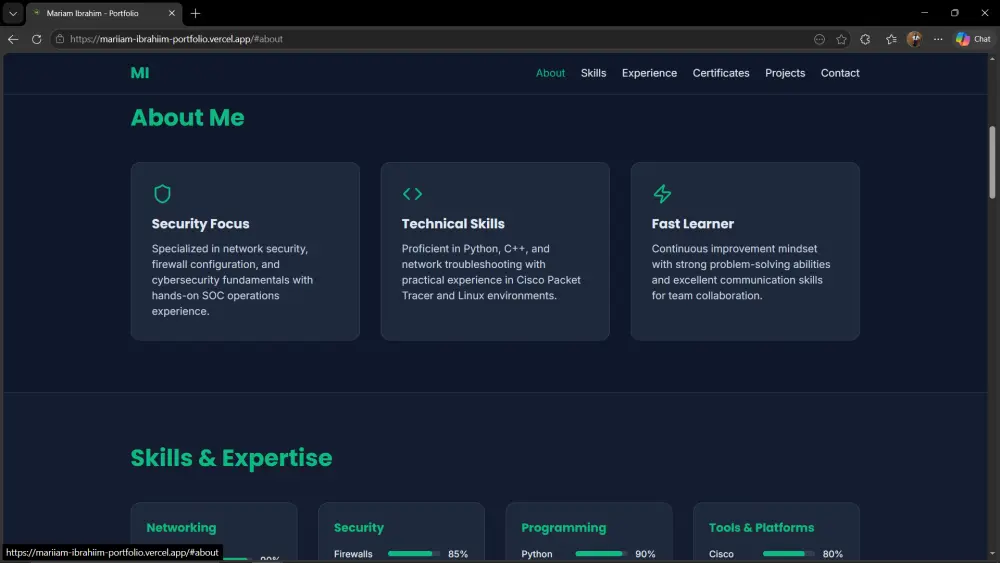Open the Experience nav link
The image size is (1000, 563).
tap(649, 73)
